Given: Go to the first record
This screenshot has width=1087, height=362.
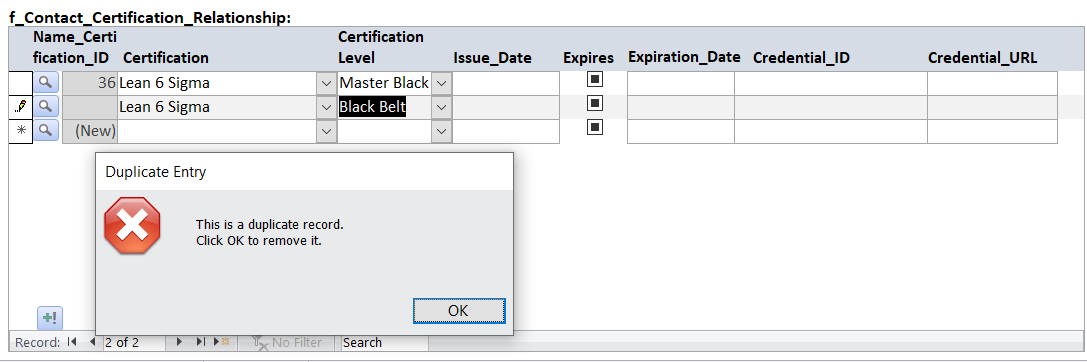Looking at the screenshot, I should [x=72, y=342].
